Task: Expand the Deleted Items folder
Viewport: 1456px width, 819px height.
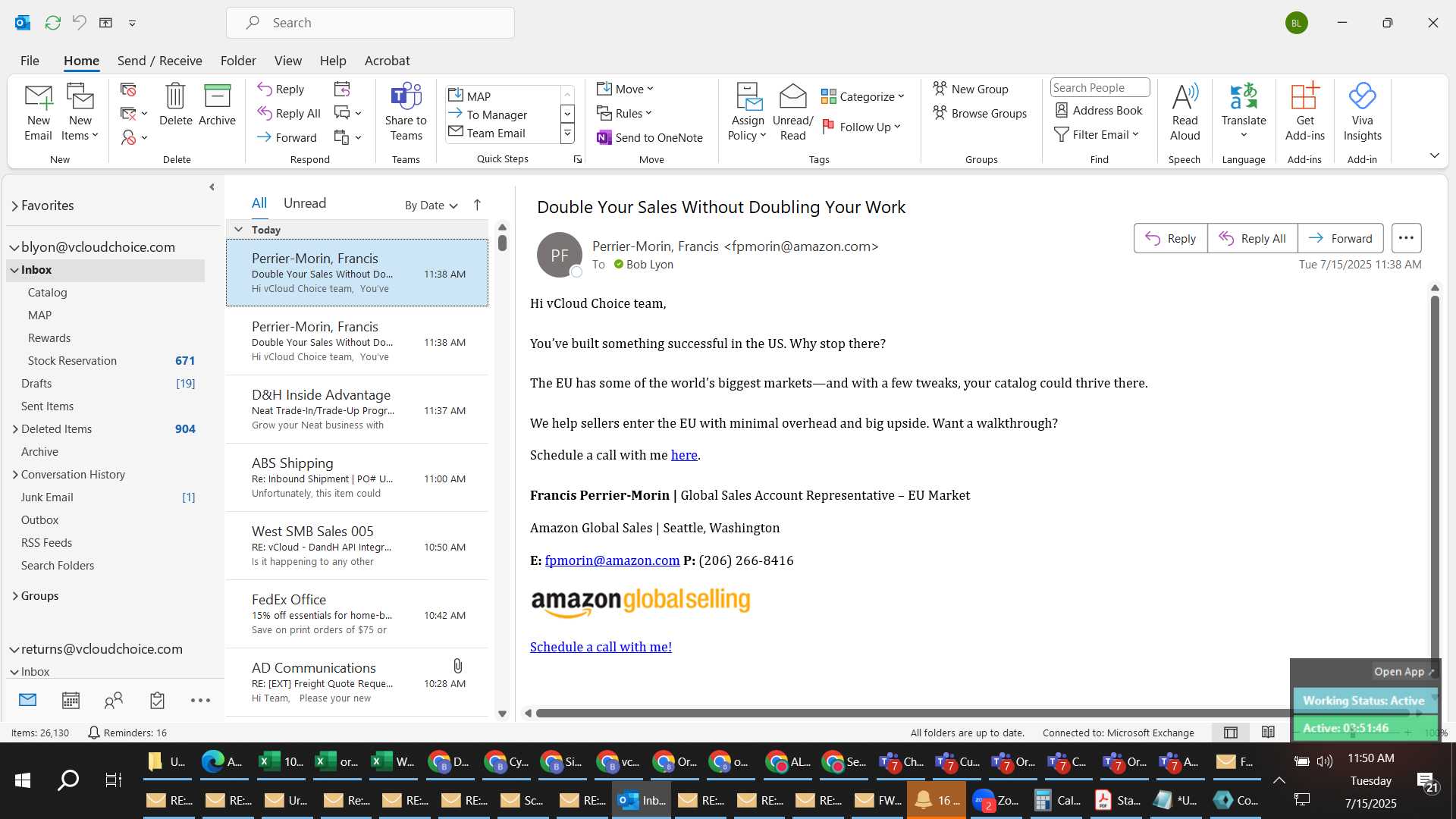Action: coord(14,429)
